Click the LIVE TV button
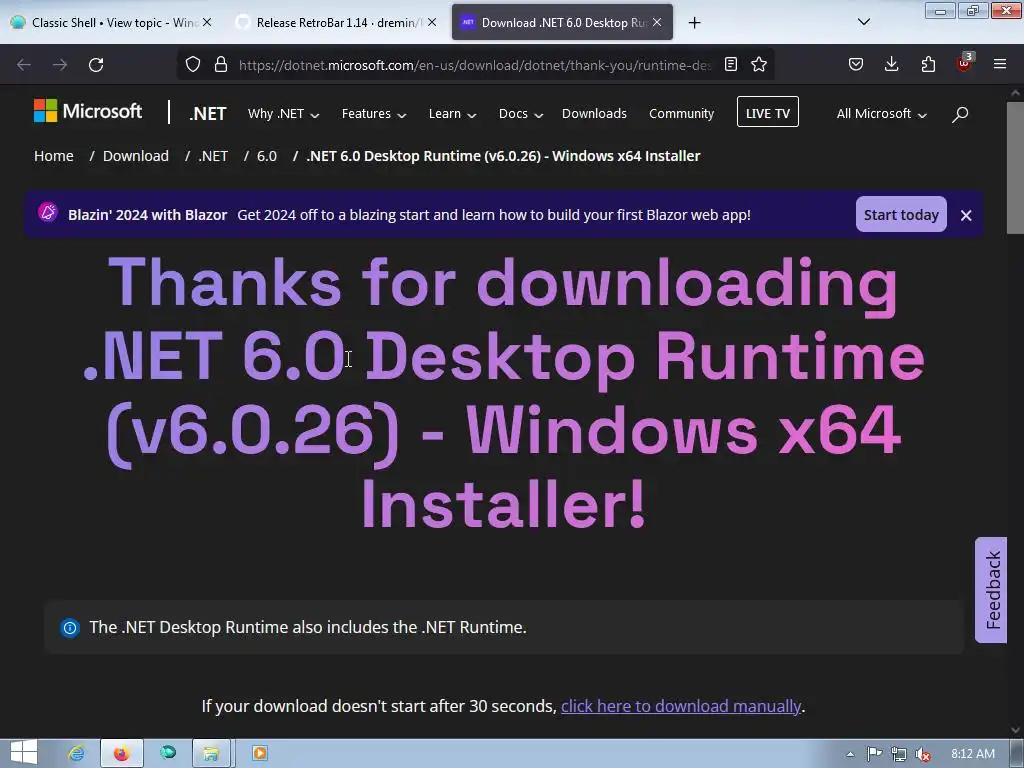 (x=767, y=112)
